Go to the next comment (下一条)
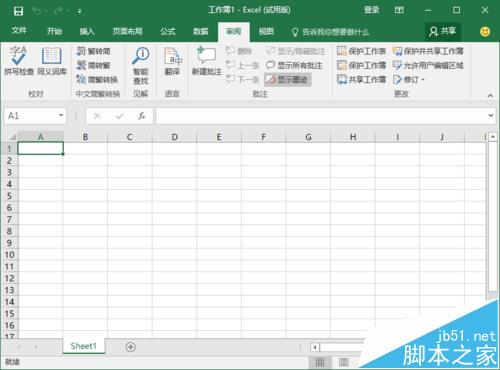This screenshot has height=370, width=500. (242, 79)
